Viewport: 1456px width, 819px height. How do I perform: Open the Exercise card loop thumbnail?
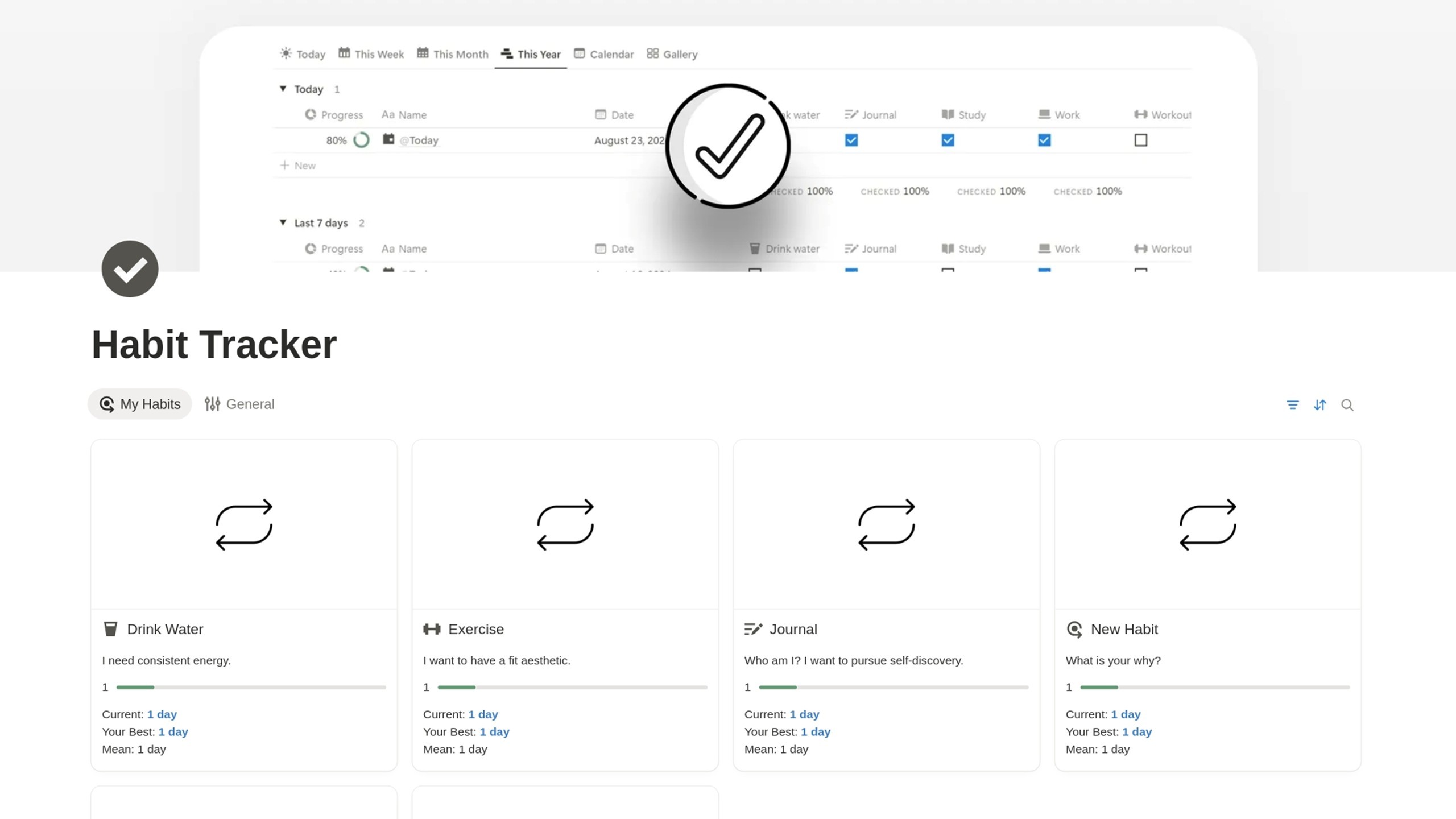(565, 524)
